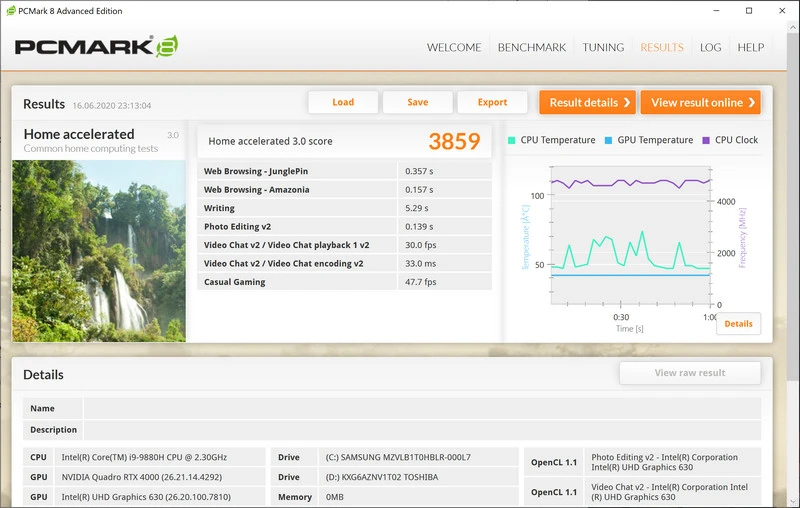Viewport: 800px width, 508px height.
Task: Click View raw result button
Action: 689,373
